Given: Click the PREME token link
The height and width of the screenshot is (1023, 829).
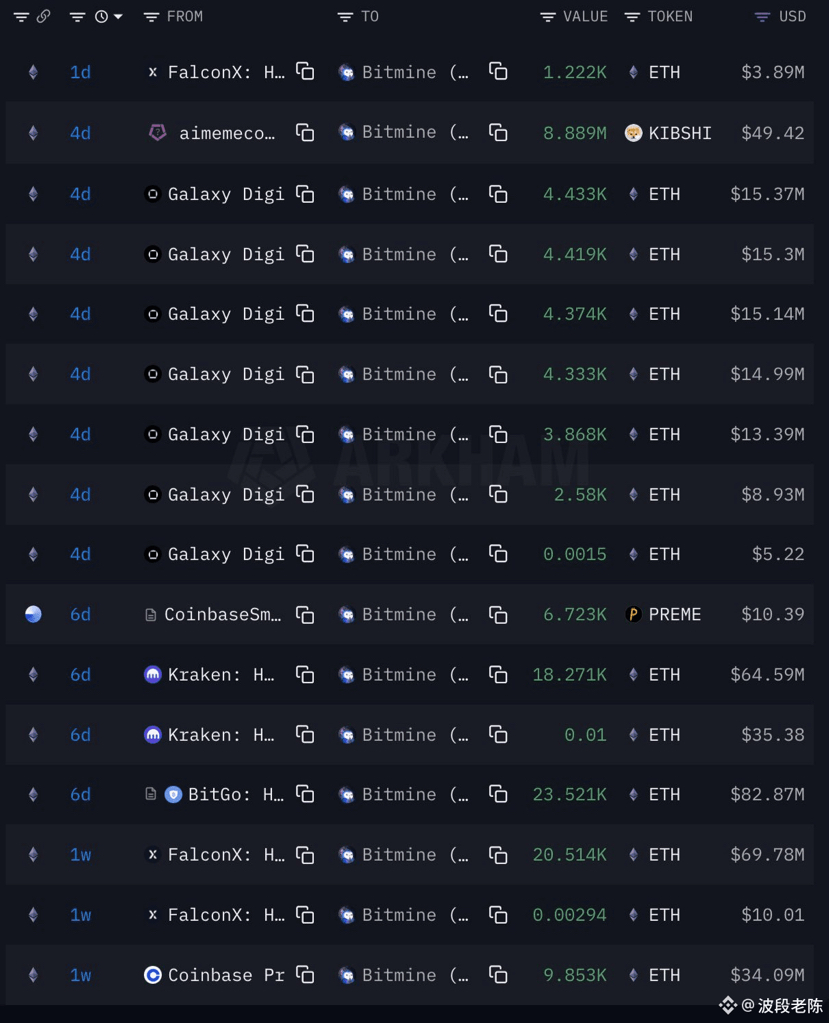Looking at the screenshot, I should tap(674, 615).
